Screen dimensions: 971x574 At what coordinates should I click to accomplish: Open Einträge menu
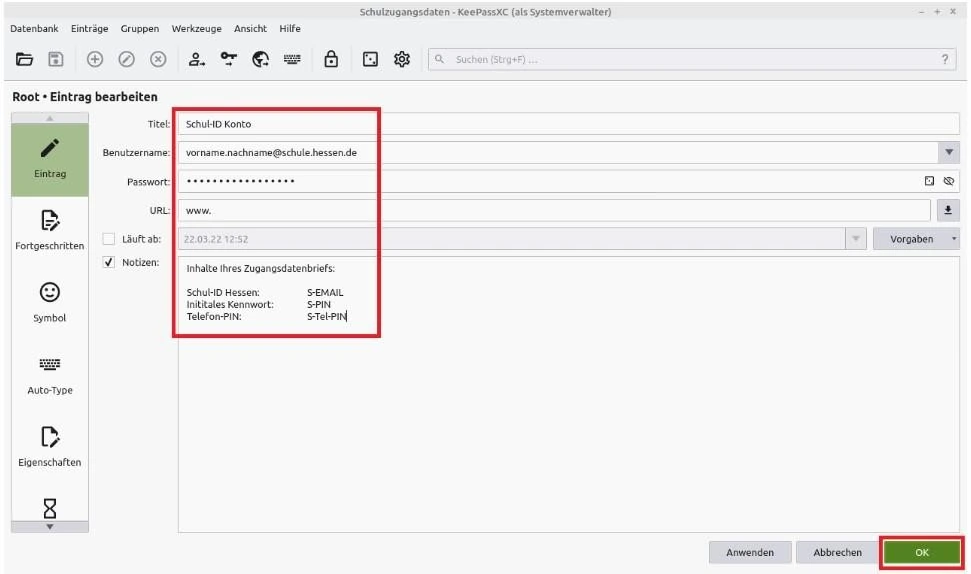pos(90,28)
